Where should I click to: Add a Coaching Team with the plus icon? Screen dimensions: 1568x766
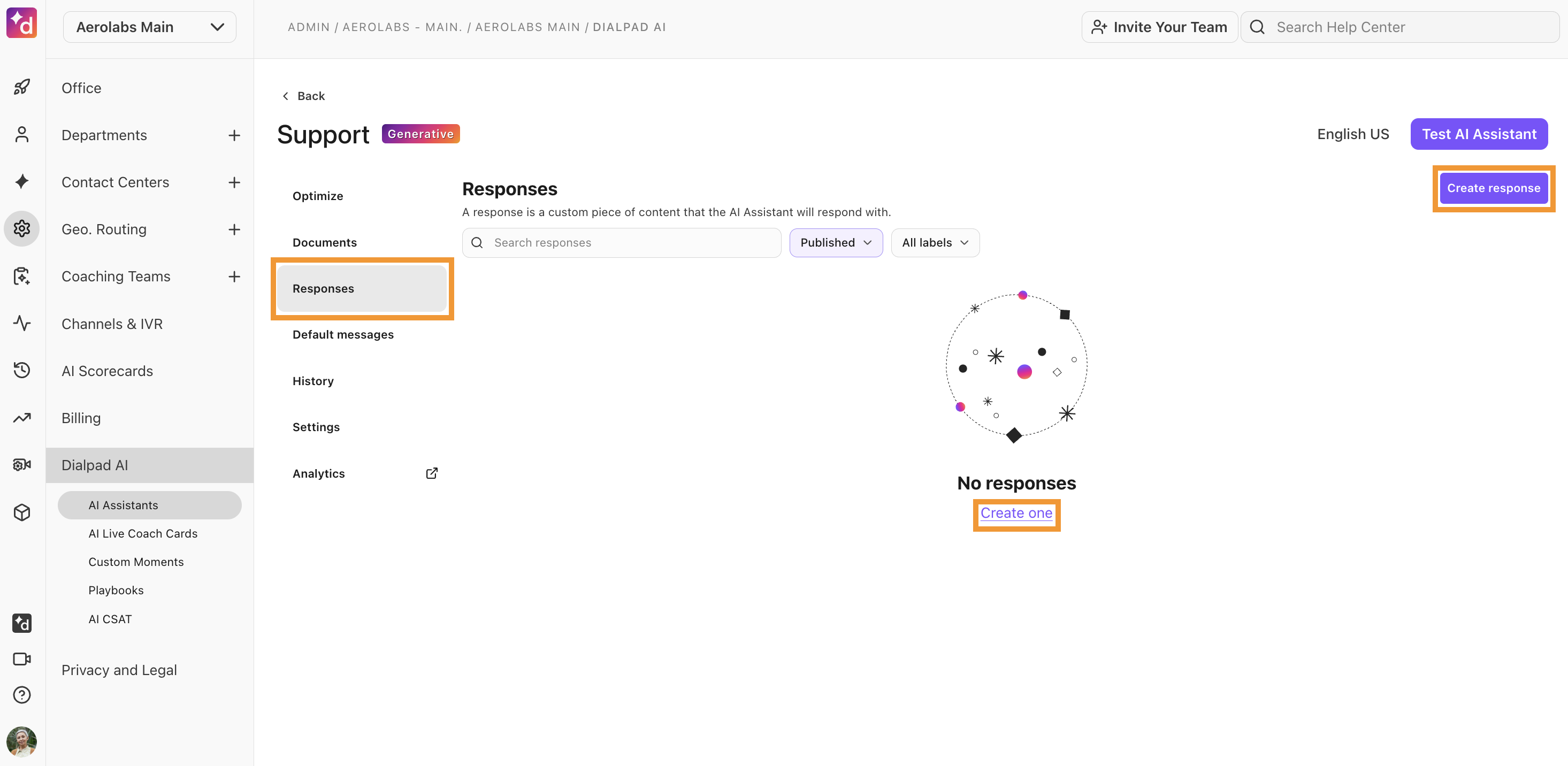[234, 277]
